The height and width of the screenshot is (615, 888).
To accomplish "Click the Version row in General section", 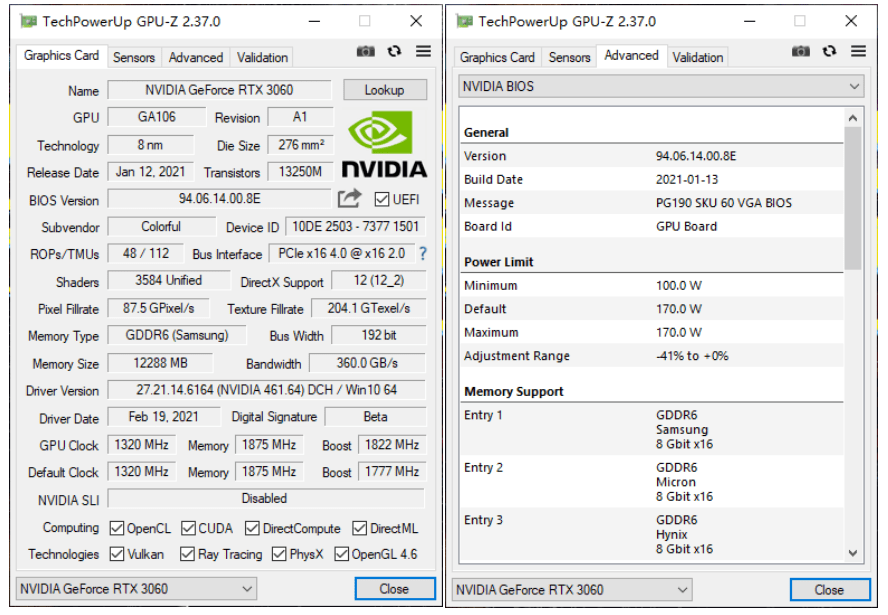I will click(x=652, y=156).
